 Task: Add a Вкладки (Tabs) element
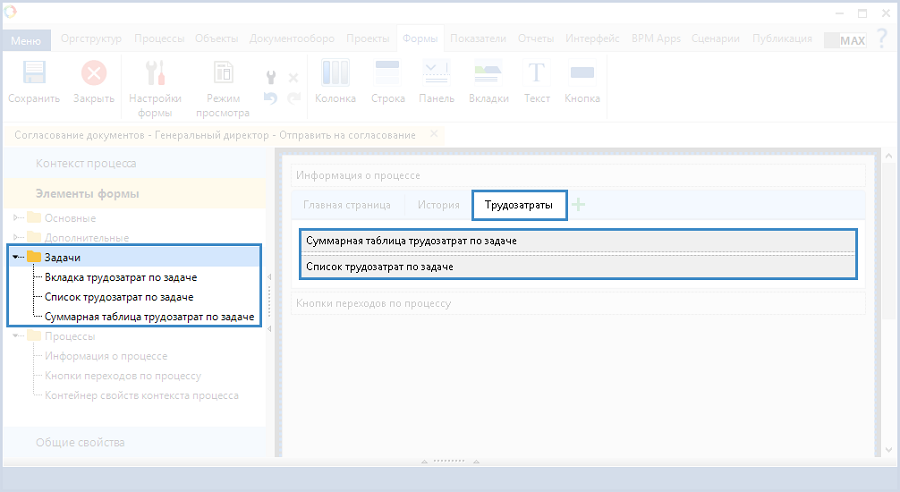pos(488,74)
